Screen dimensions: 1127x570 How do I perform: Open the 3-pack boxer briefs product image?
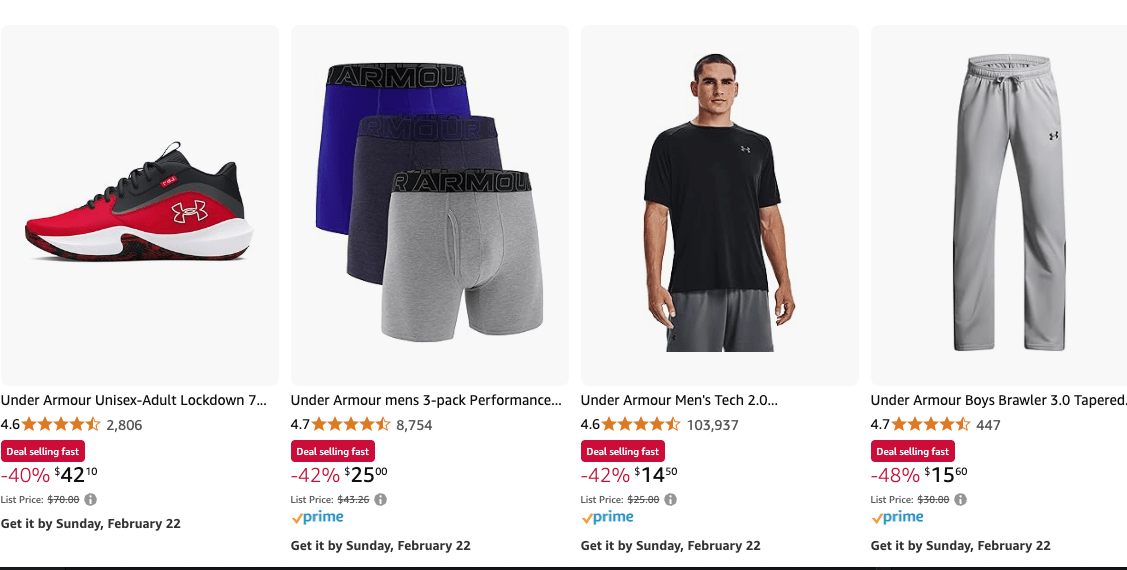point(429,205)
